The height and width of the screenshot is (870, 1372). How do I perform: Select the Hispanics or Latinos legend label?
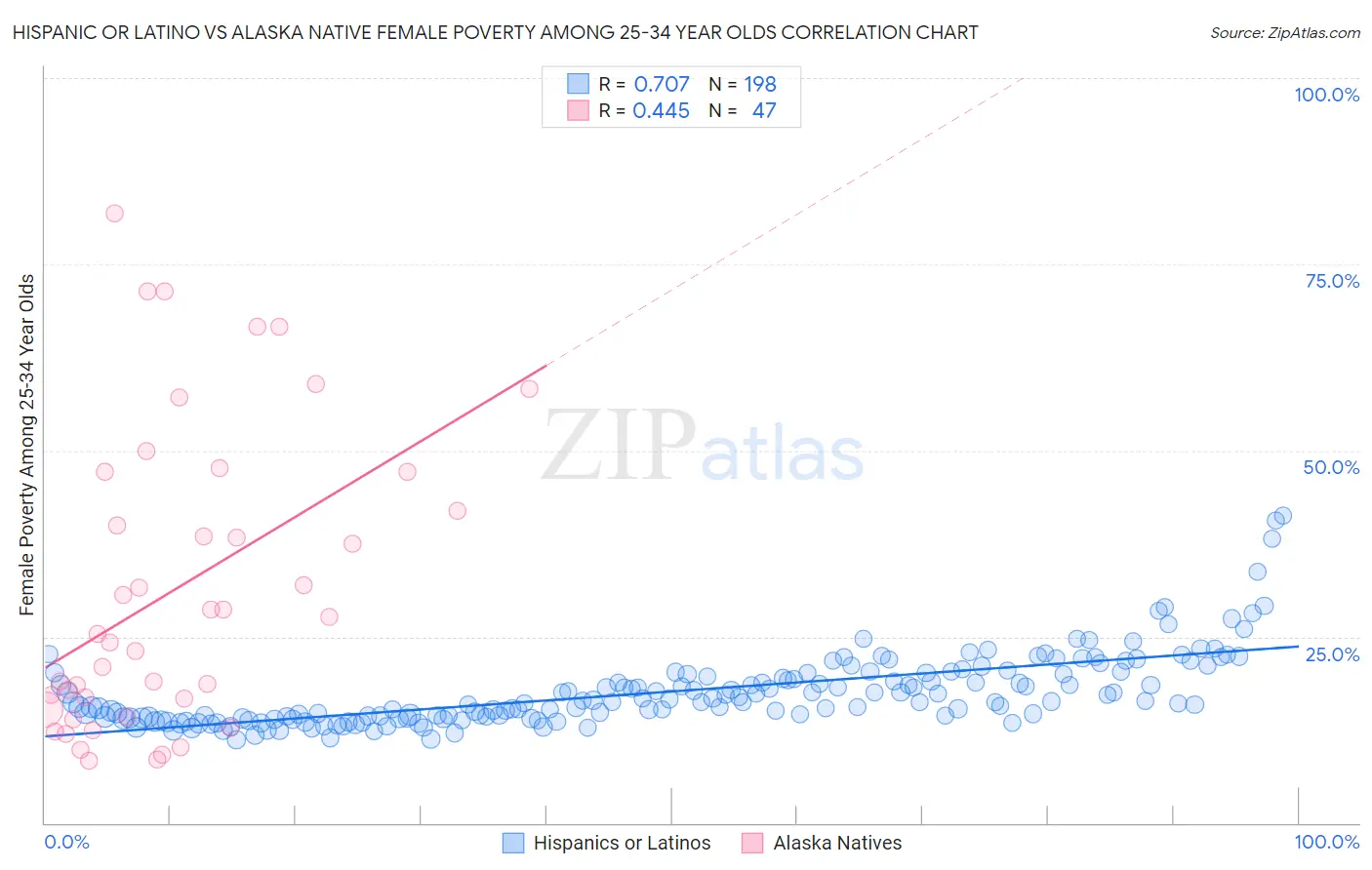click(623, 843)
